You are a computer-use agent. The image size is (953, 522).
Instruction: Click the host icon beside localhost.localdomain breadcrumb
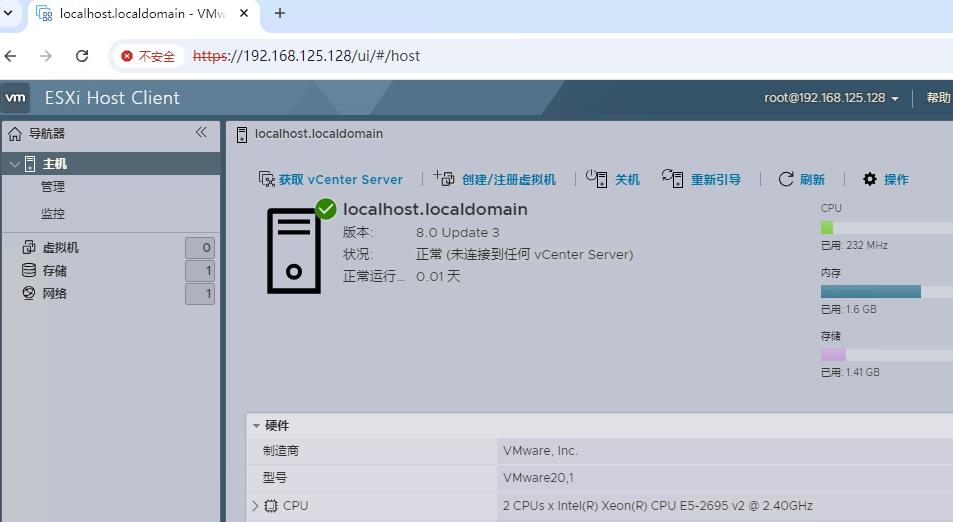coord(241,134)
